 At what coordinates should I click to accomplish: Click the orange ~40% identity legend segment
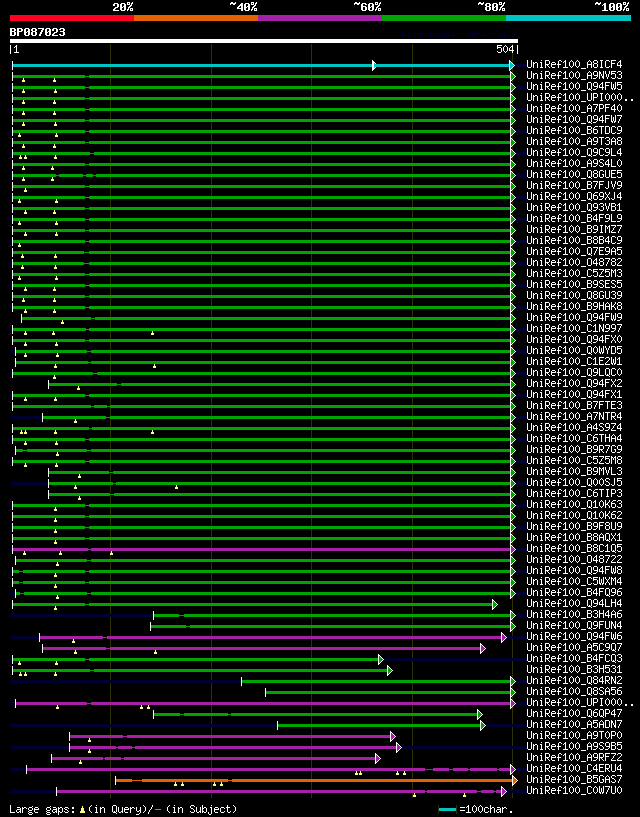click(196, 18)
